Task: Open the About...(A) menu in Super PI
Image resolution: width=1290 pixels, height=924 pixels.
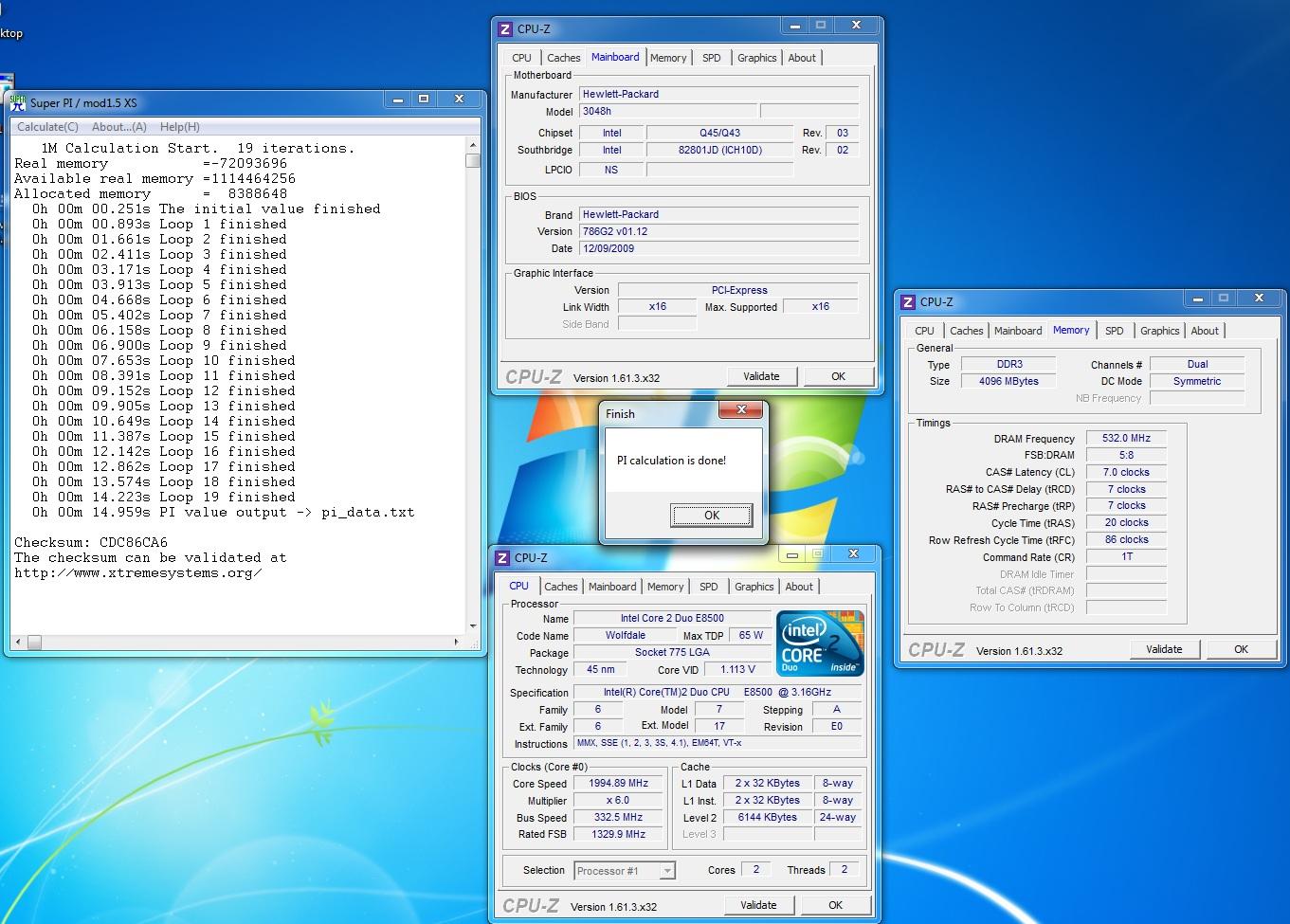Action: (119, 127)
